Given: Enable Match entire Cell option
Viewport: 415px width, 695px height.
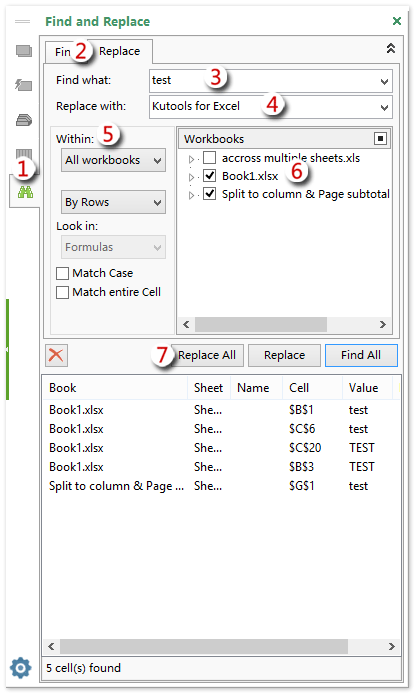Looking at the screenshot, I should coord(63,293).
